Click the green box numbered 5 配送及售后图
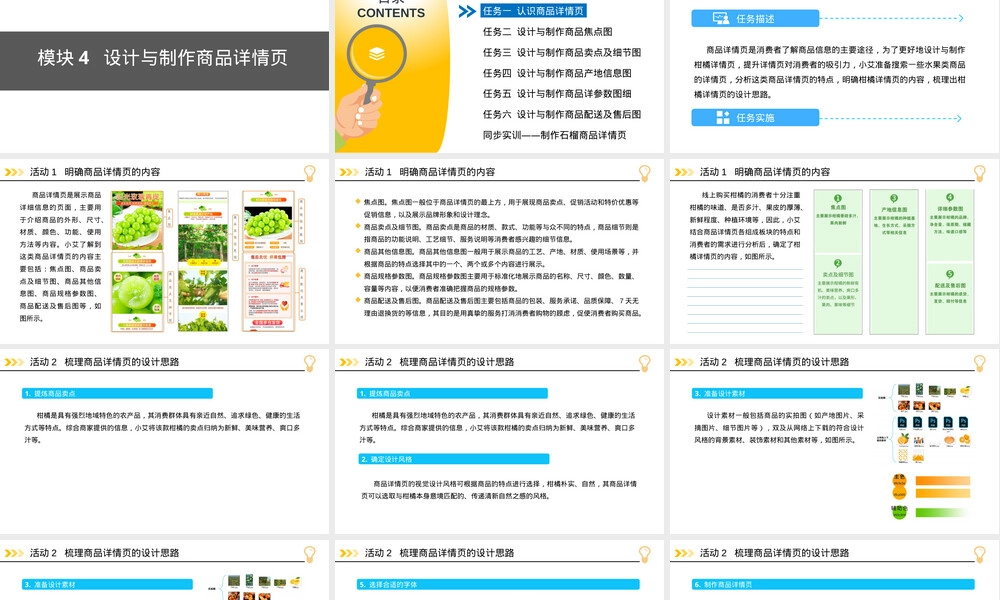The image size is (1000, 600). pos(950,298)
